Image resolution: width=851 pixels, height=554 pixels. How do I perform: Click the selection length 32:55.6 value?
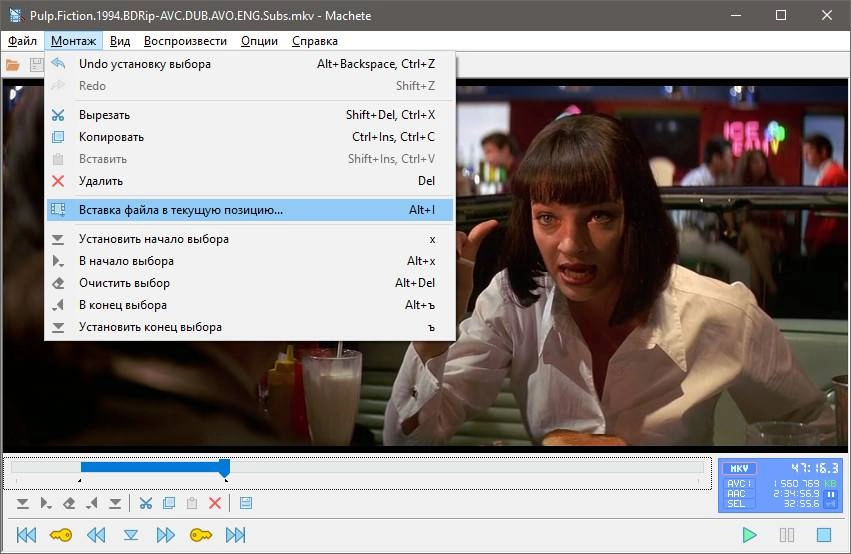(802, 504)
